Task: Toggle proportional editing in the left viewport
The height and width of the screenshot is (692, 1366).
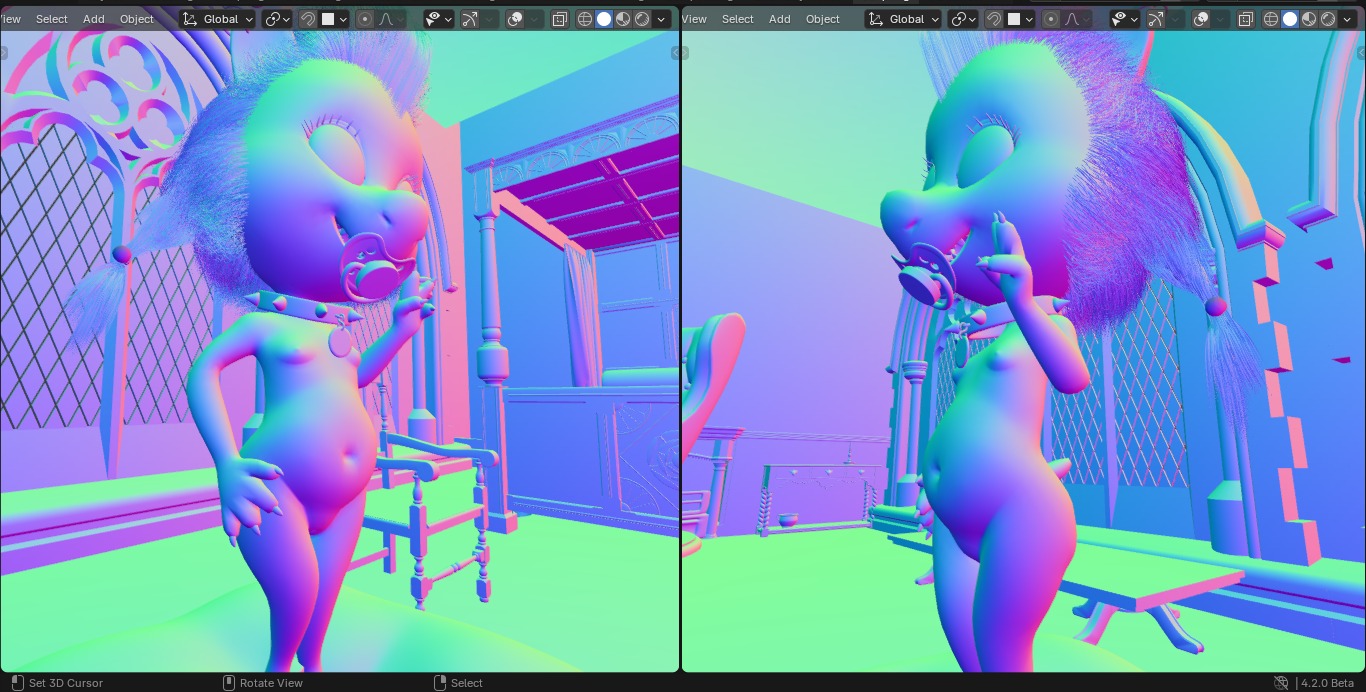Action: [x=365, y=19]
